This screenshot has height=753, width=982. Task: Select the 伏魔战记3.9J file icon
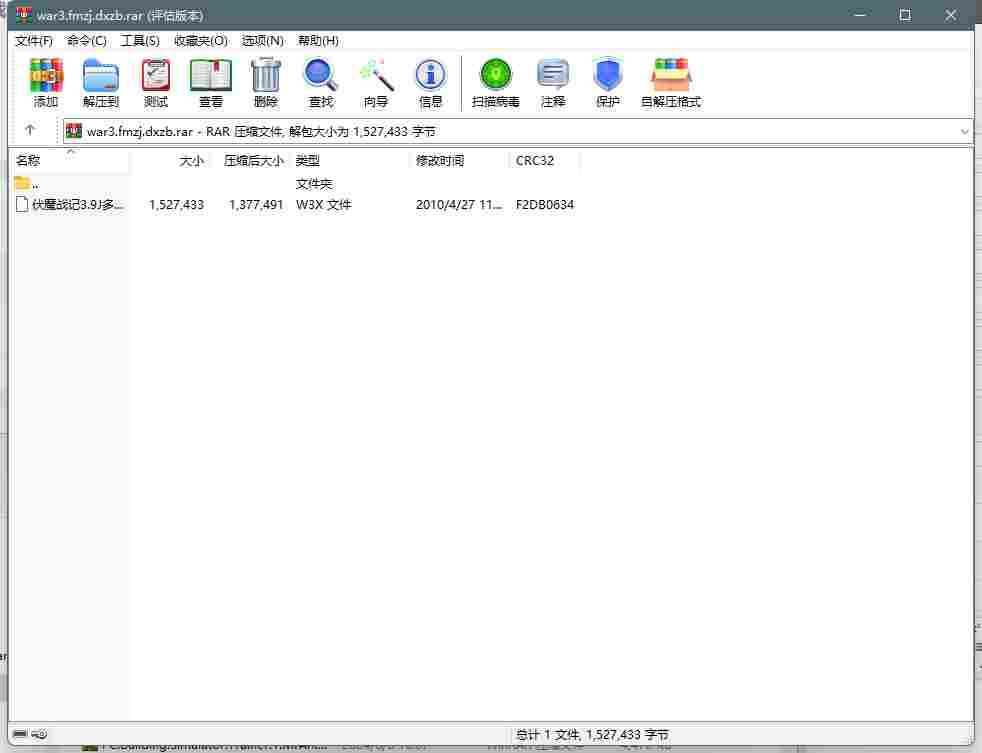tap(22, 204)
